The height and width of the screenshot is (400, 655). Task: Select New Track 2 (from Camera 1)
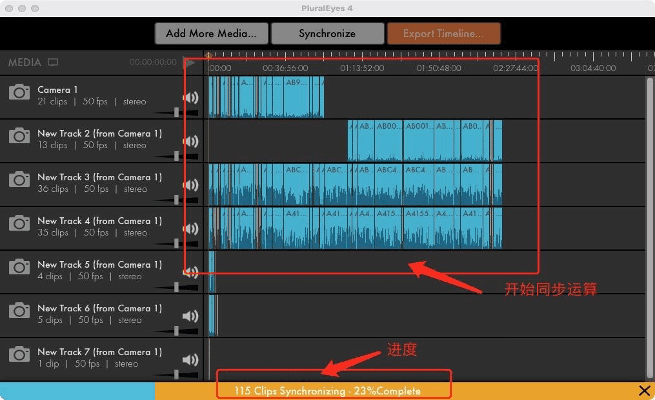[x=99, y=134]
